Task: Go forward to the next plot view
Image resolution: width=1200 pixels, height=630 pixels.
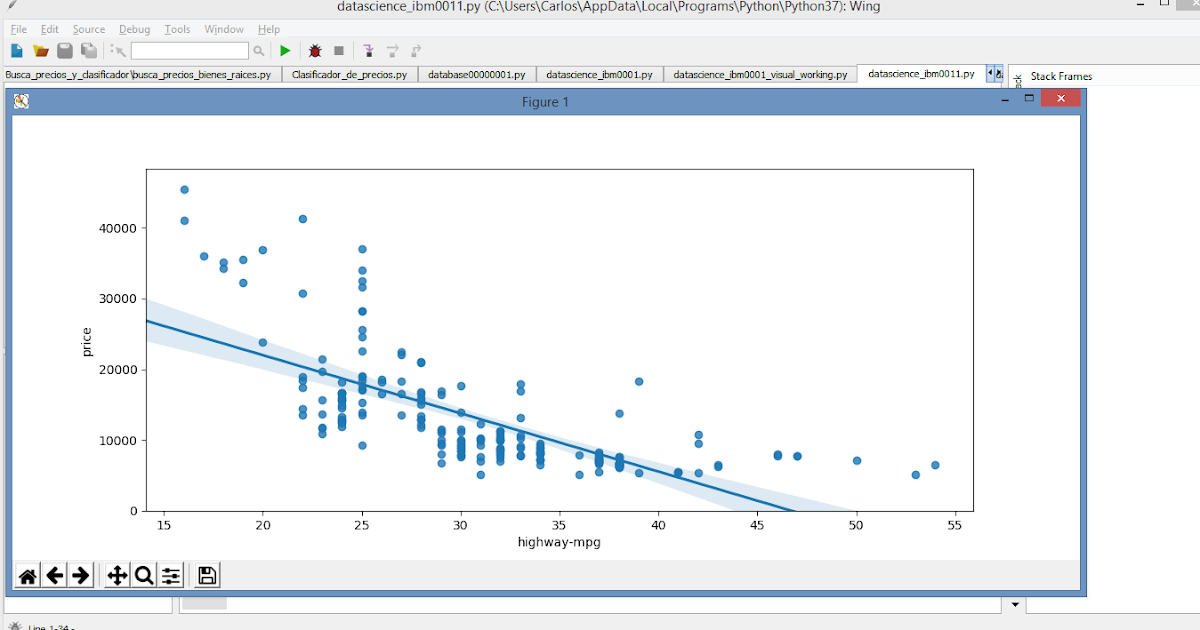Action: (81, 575)
